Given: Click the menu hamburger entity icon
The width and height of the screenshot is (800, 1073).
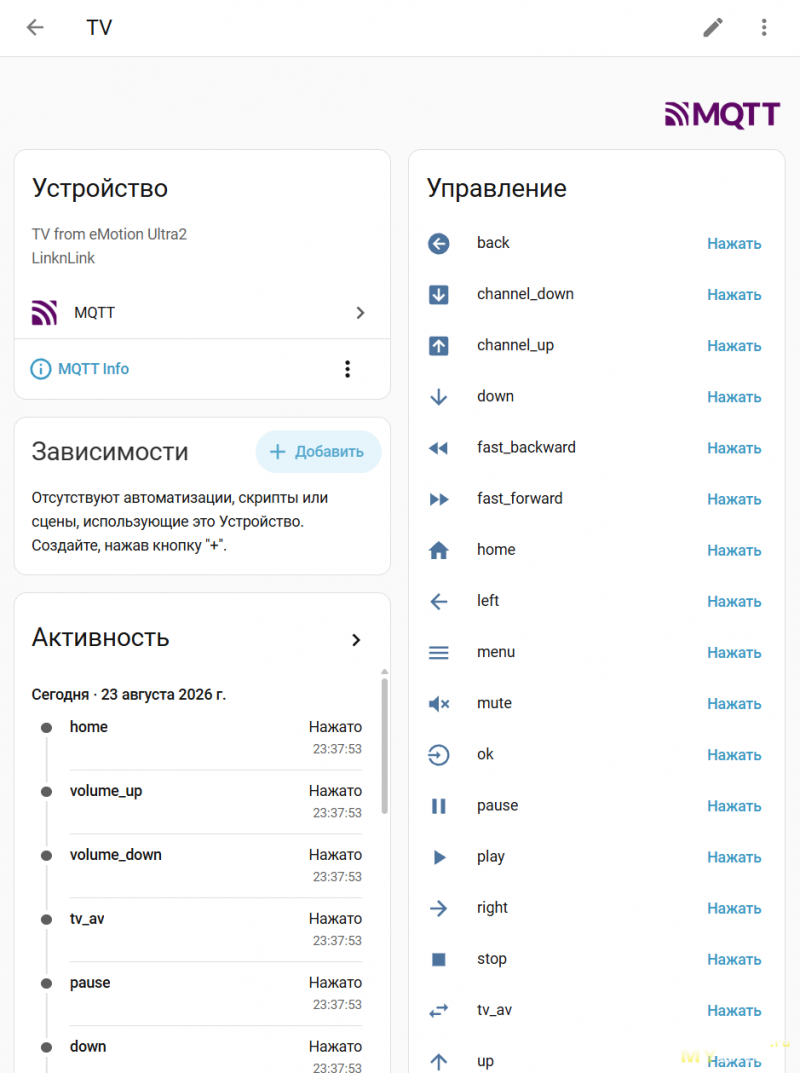Looking at the screenshot, I should pyautogui.click(x=439, y=653).
